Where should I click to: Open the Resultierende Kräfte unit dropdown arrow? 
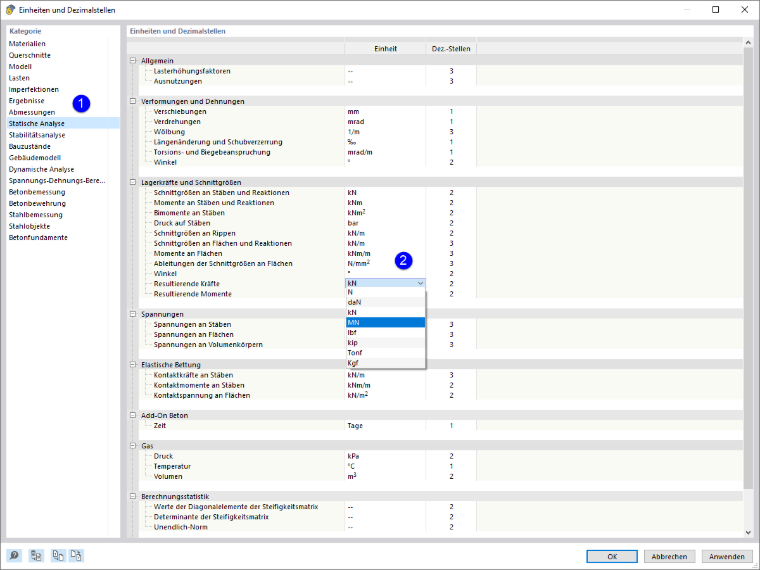point(420,284)
